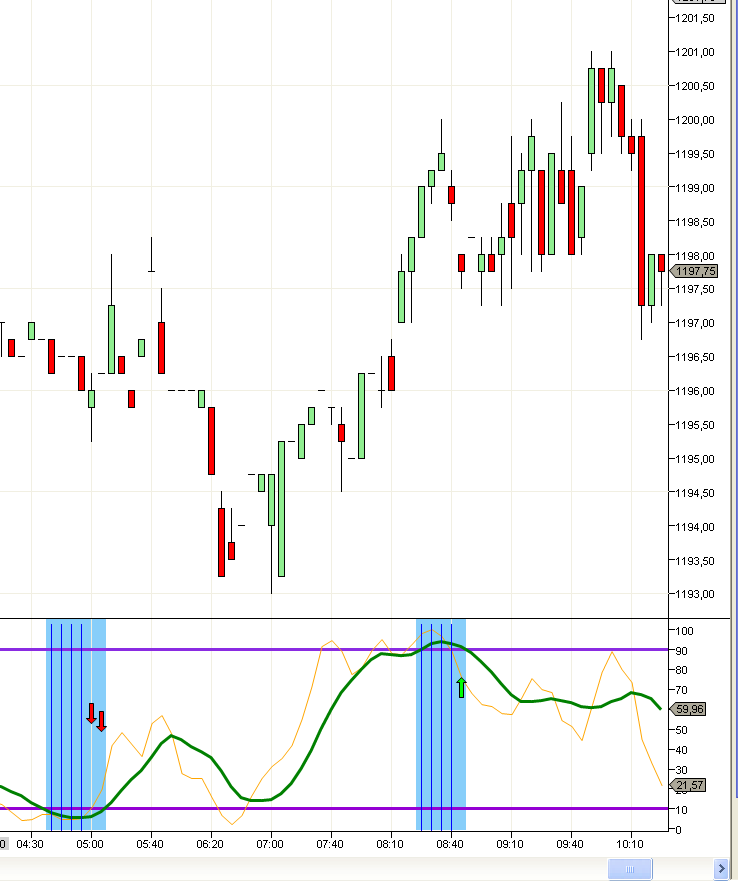Click the 1200,00 price axis label
The image size is (738, 881).
coord(695,120)
